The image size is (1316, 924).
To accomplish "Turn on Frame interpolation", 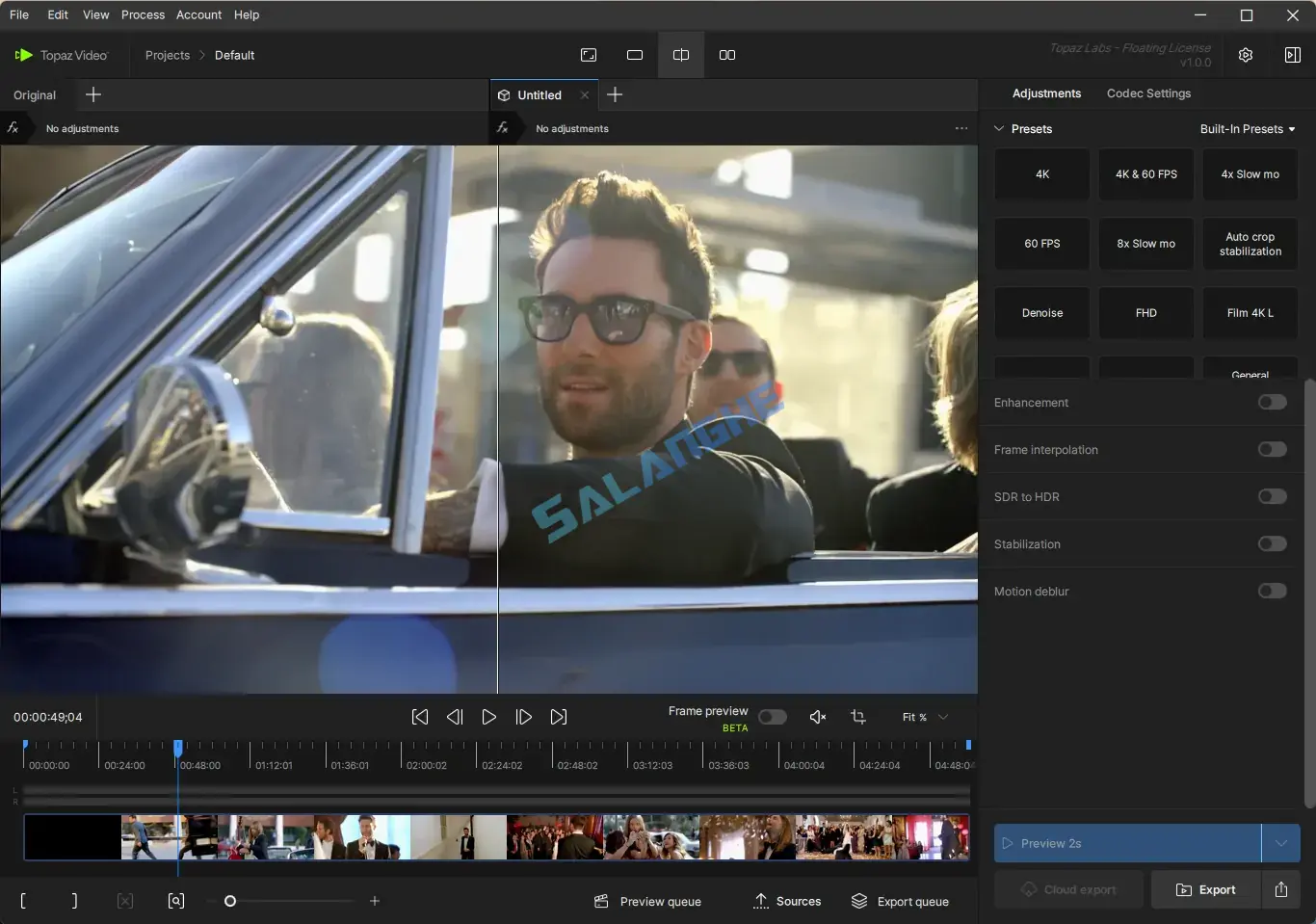I will click(1272, 449).
